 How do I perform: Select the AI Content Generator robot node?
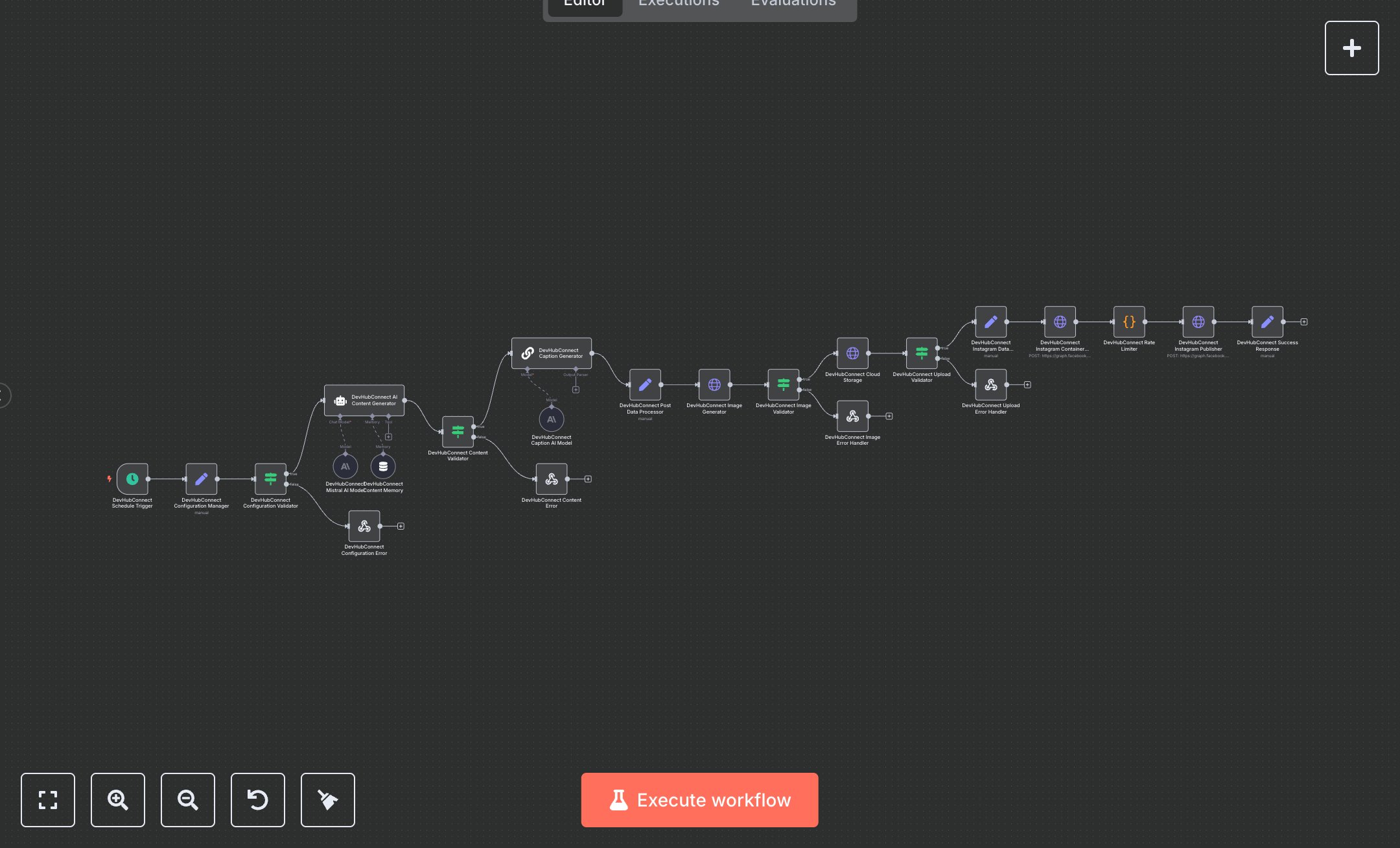pos(364,401)
